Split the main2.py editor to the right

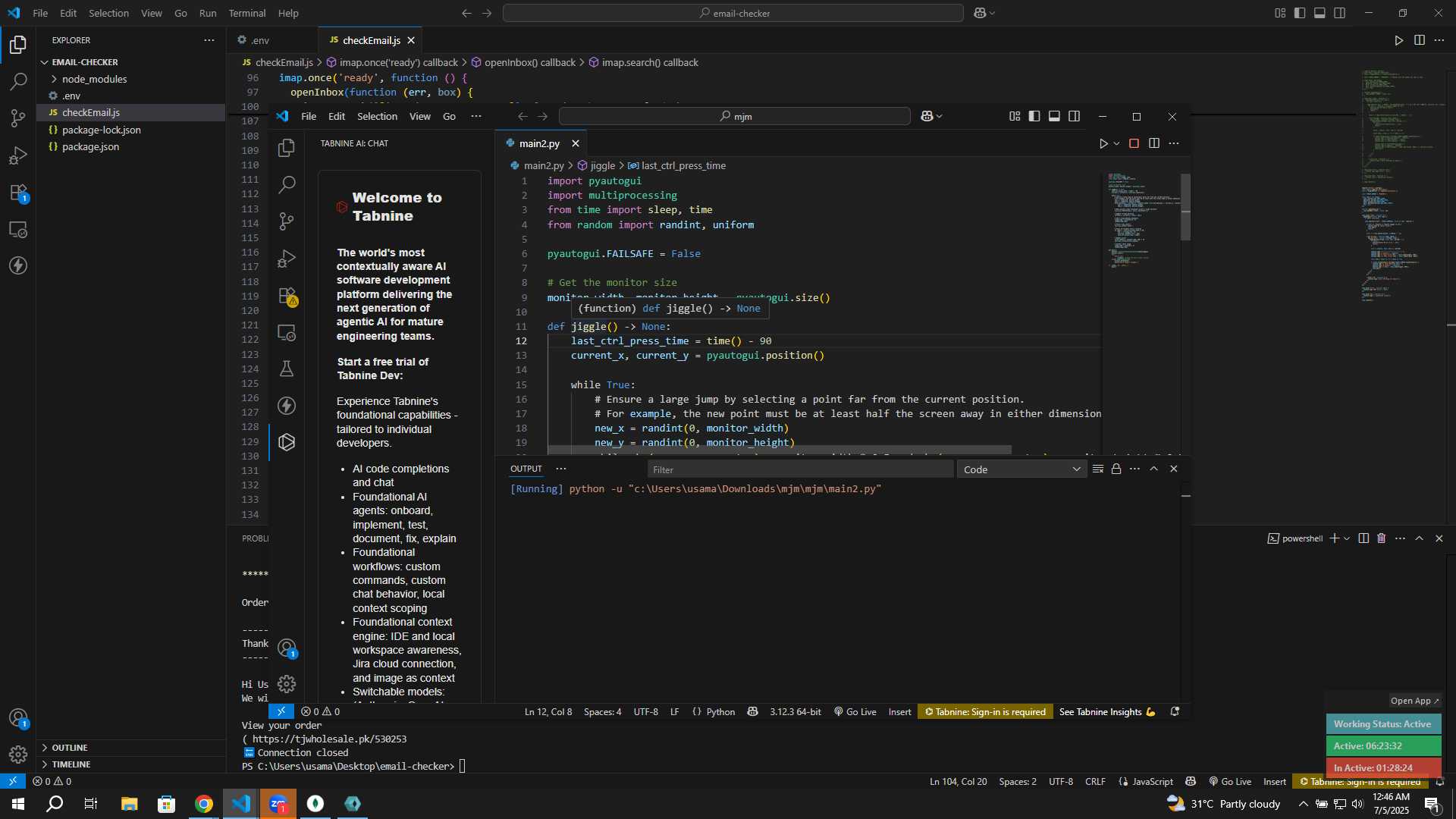pyautogui.click(x=1154, y=143)
